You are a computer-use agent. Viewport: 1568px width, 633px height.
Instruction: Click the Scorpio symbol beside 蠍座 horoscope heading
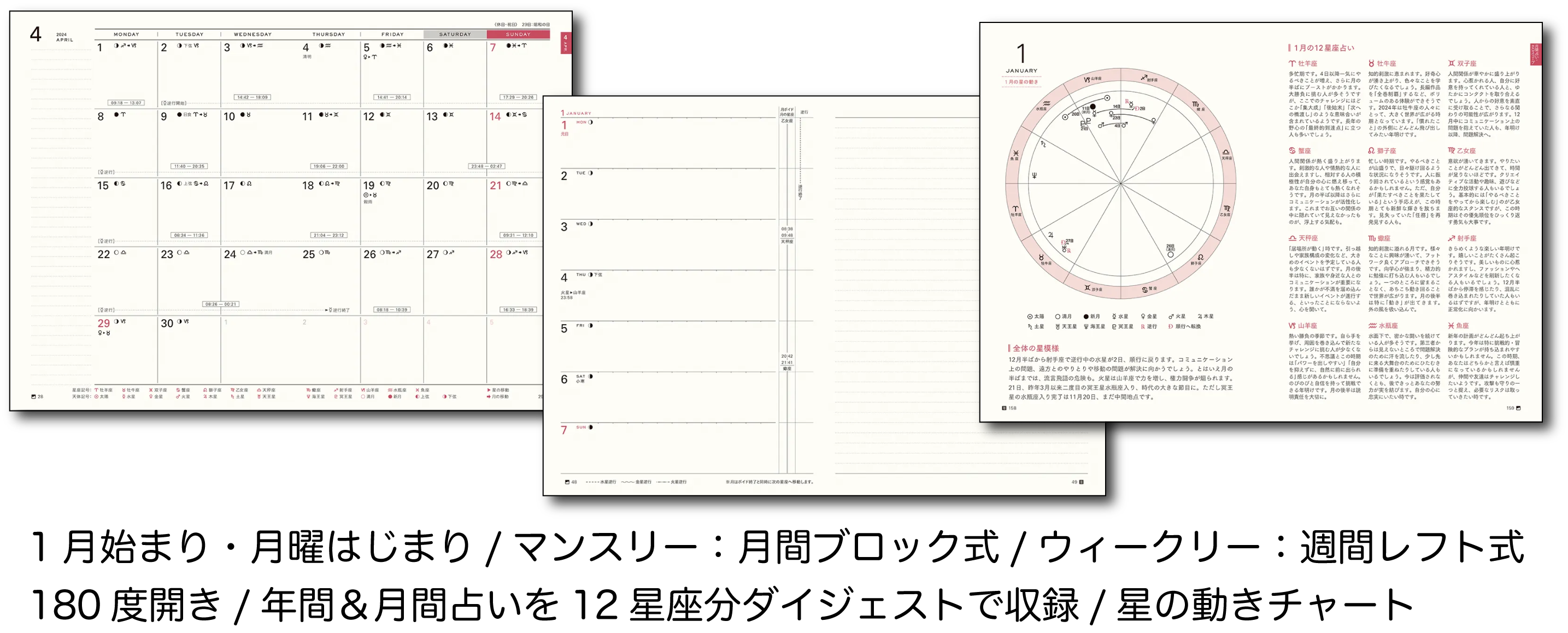pos(1372,238)
